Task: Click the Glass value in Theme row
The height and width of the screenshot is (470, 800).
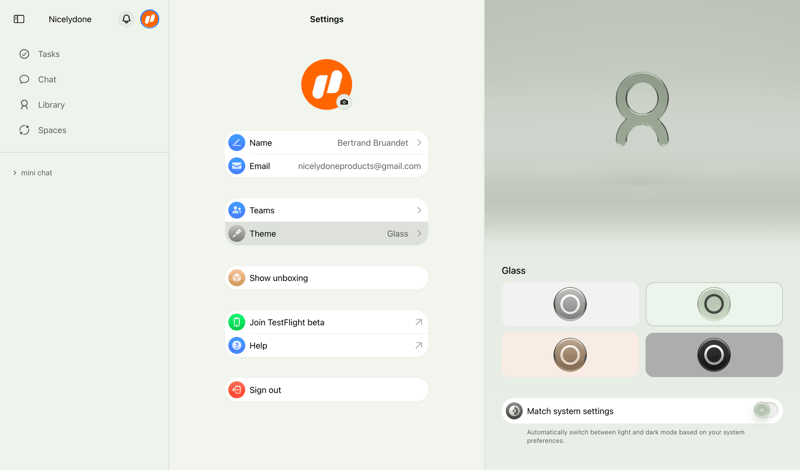Action: pos(397,234)
